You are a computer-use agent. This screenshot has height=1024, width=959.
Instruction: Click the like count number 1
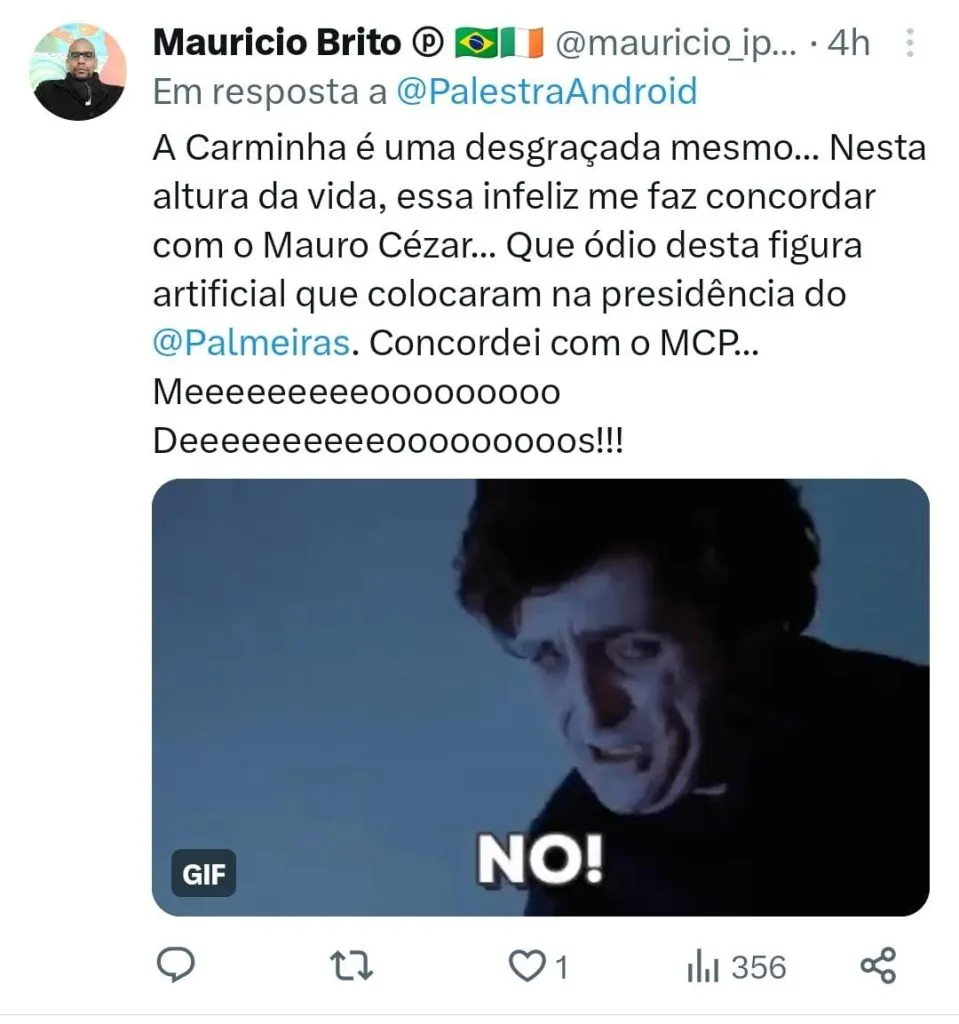[x=561, y=967]
